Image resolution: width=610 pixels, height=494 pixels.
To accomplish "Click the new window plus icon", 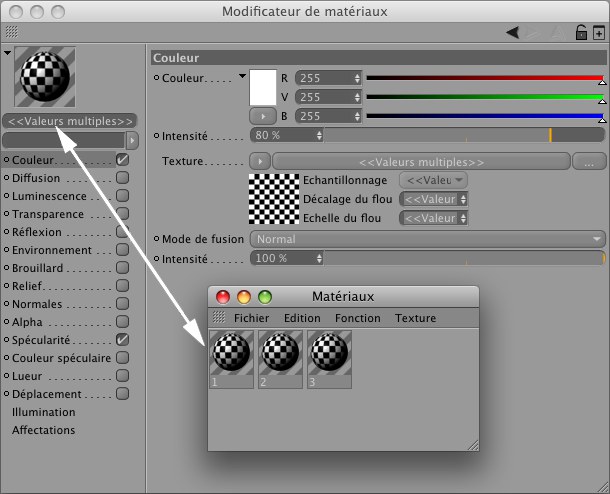I will (598, 33).
